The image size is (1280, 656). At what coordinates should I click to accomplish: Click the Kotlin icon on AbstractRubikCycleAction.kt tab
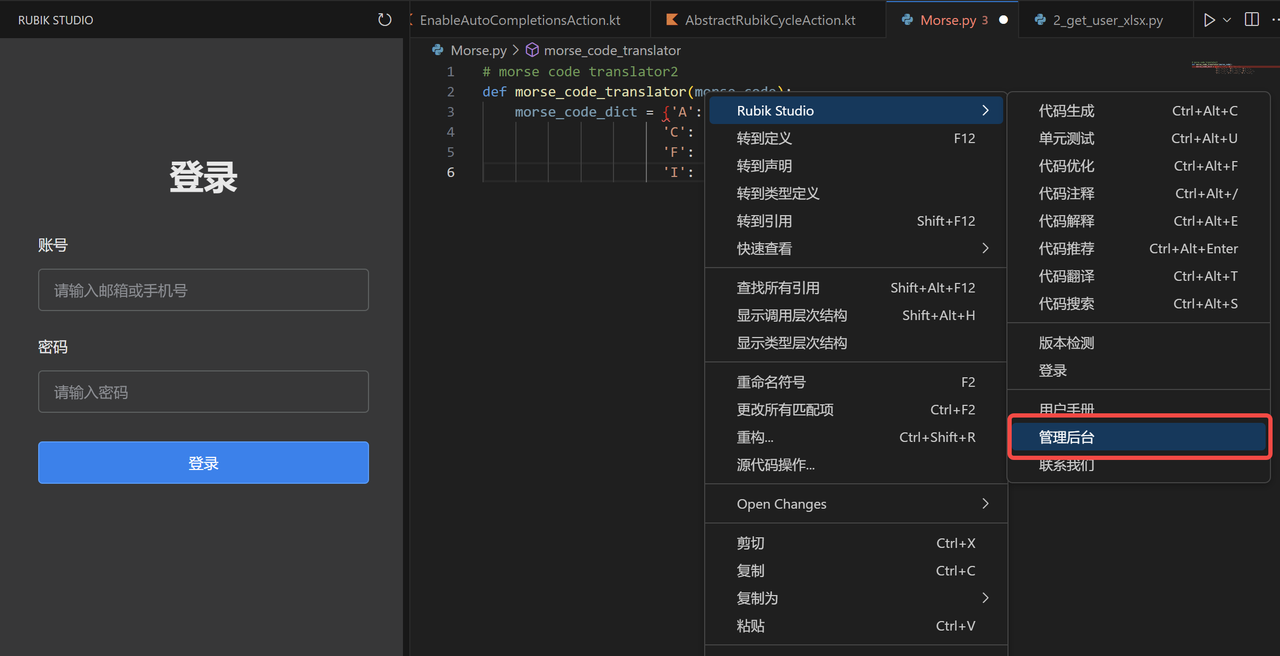[x=671, y=20]
